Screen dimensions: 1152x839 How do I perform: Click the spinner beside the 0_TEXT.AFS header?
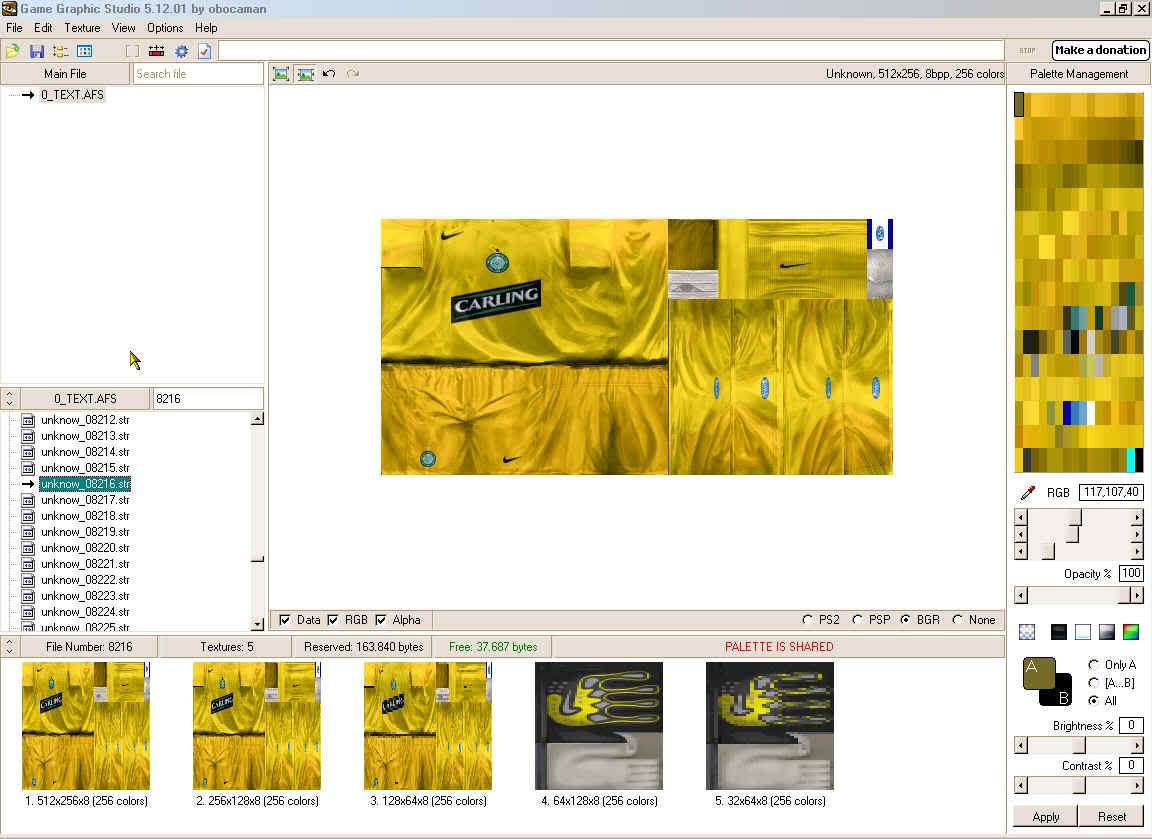[x=10, y=398]
